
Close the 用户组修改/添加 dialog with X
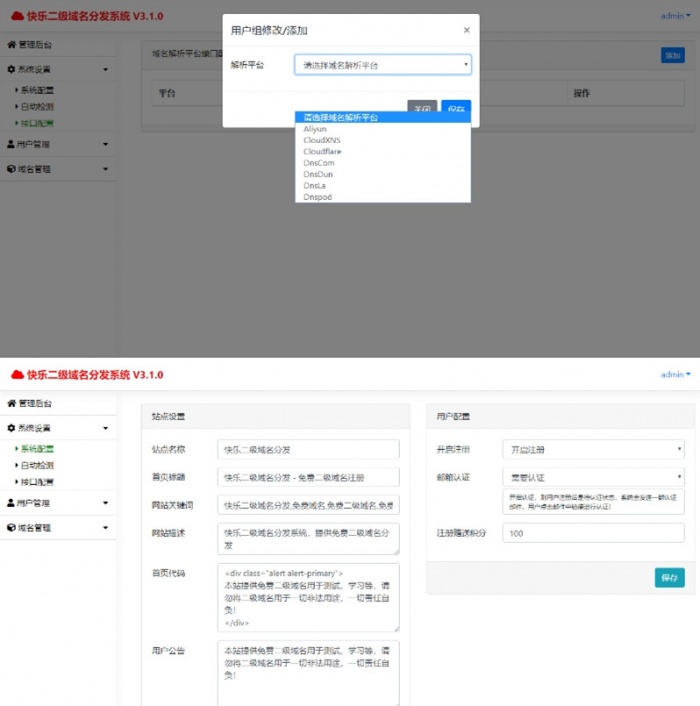(x=466, y=30)
